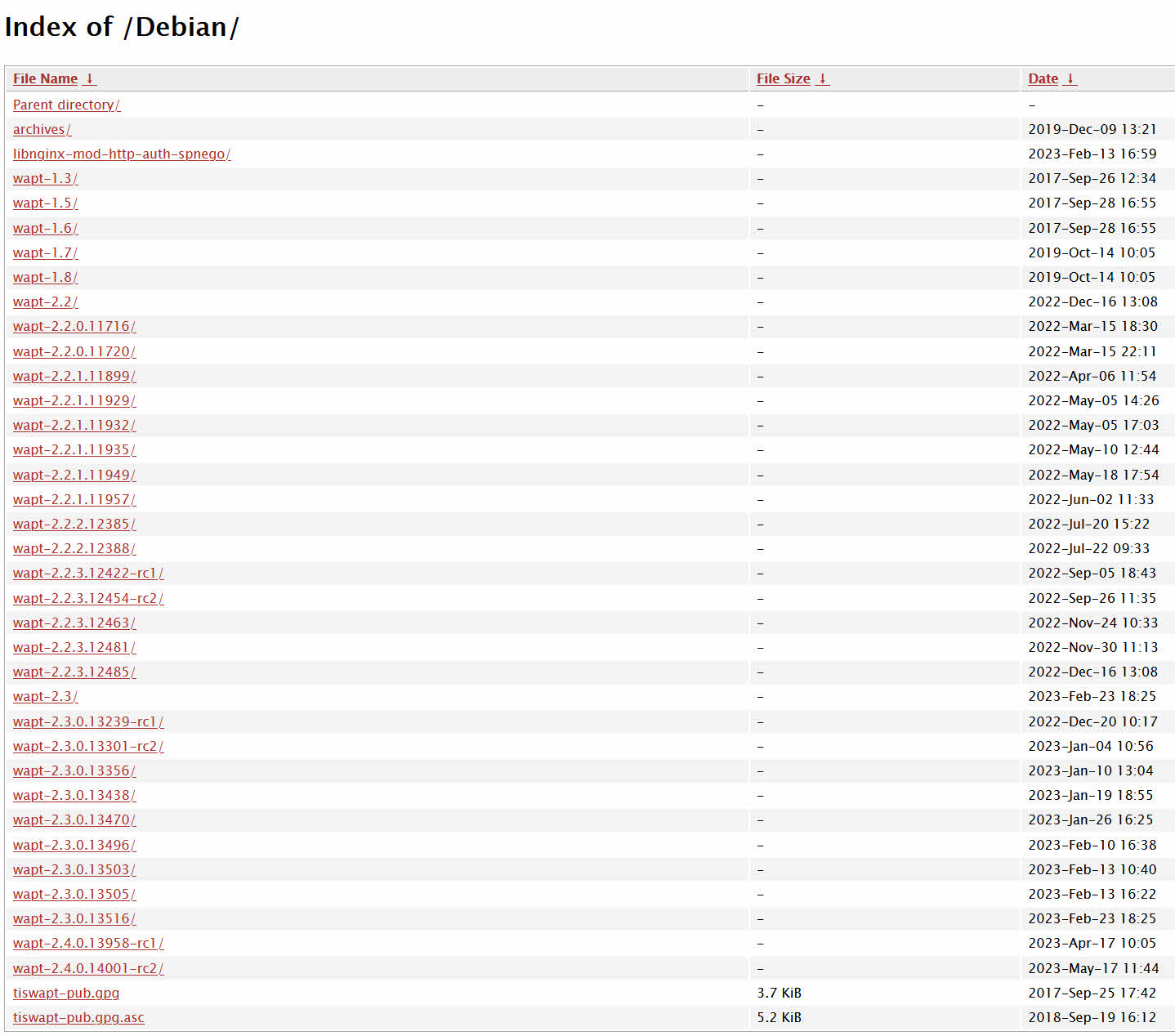Viewport: 1175px width, 1036px height.
Task: Navigate to the wapt-1.8 folder
Action: [x=45, y=277]
